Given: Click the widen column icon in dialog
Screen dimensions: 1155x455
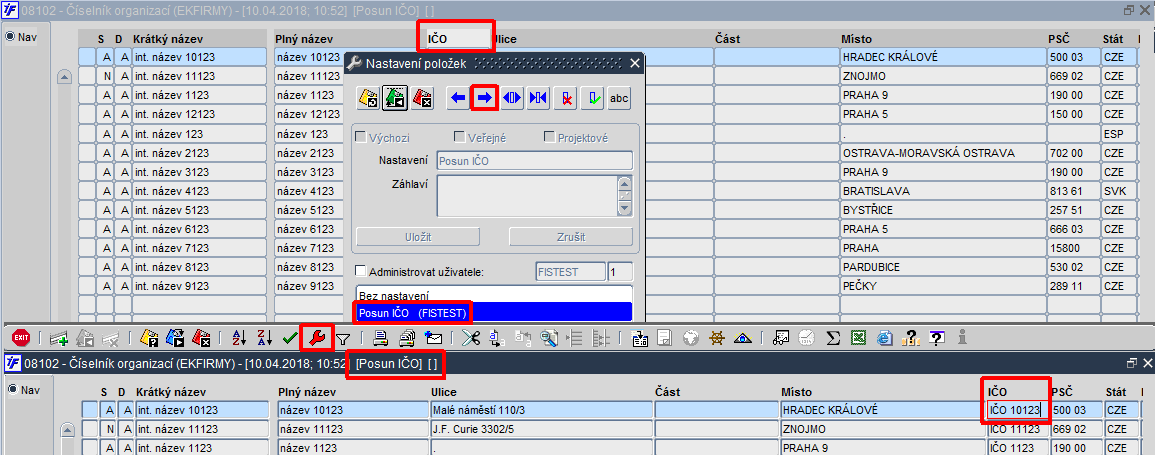Looking at the screenshot, I should pos(512,98).
